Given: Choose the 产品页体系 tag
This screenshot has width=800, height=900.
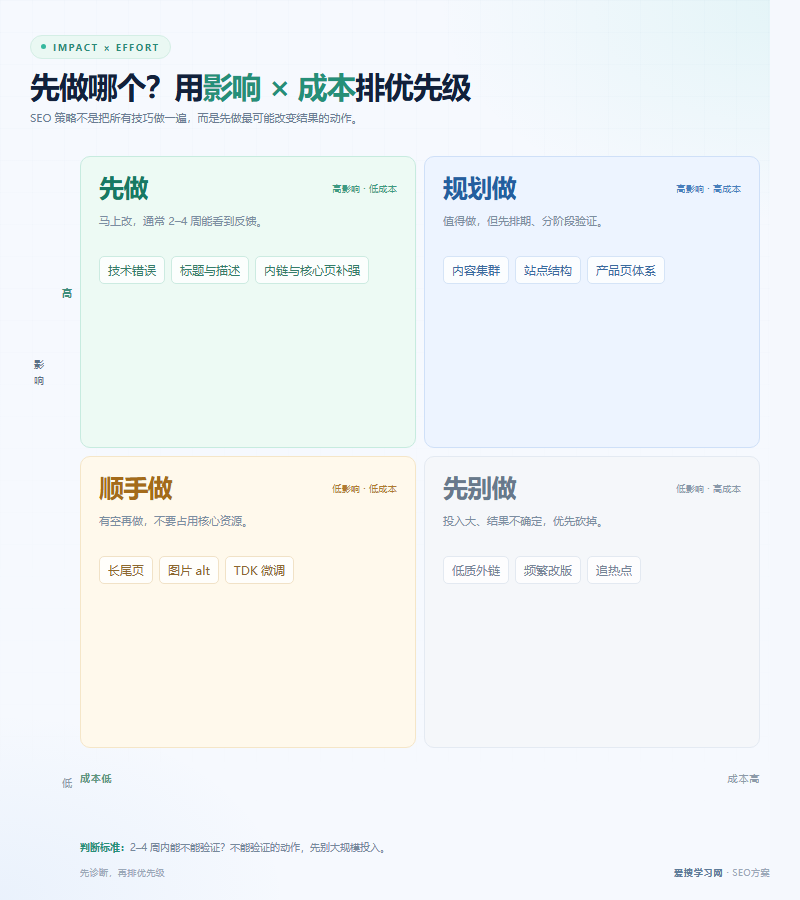Looking at the screenshot, I should (626, 270).
